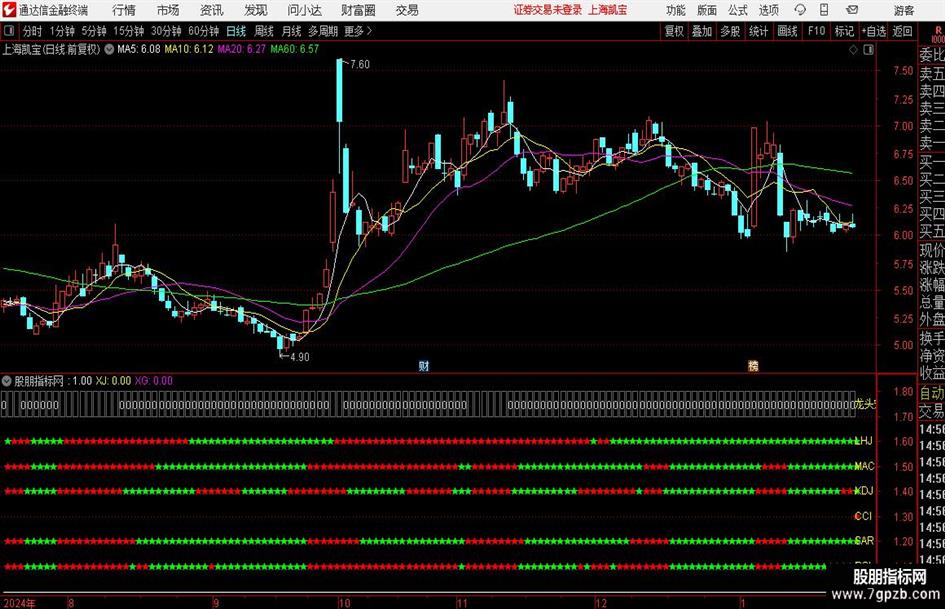Switch to 5分钟 period tab

pyautogui.click(x=93, y=31)
